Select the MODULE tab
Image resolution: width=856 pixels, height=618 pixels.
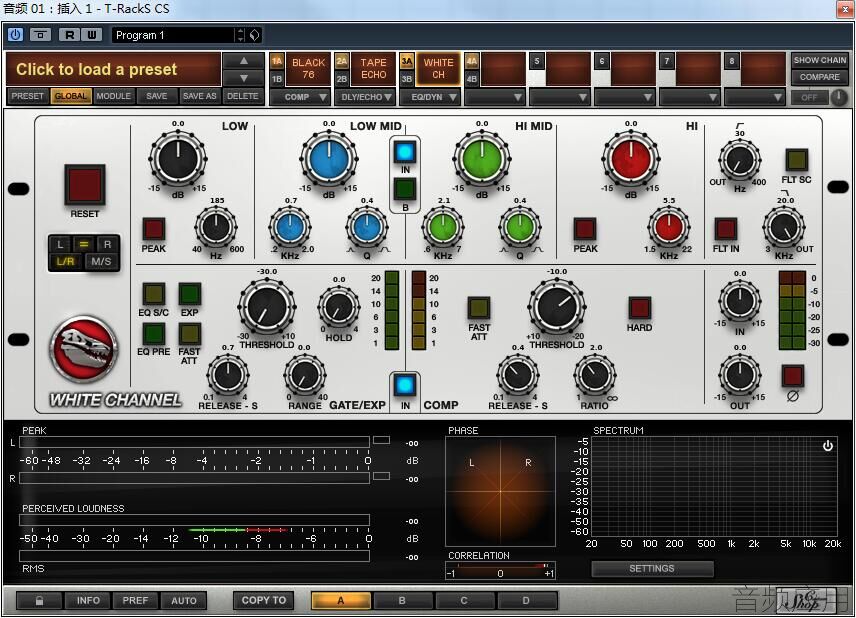pos(114,96)
